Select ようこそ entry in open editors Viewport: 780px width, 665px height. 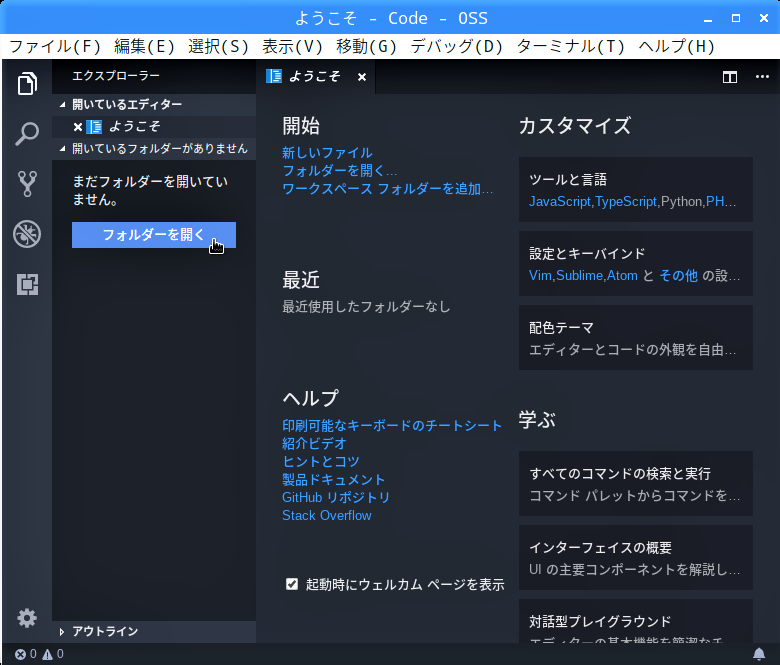(x=154, y=127)
